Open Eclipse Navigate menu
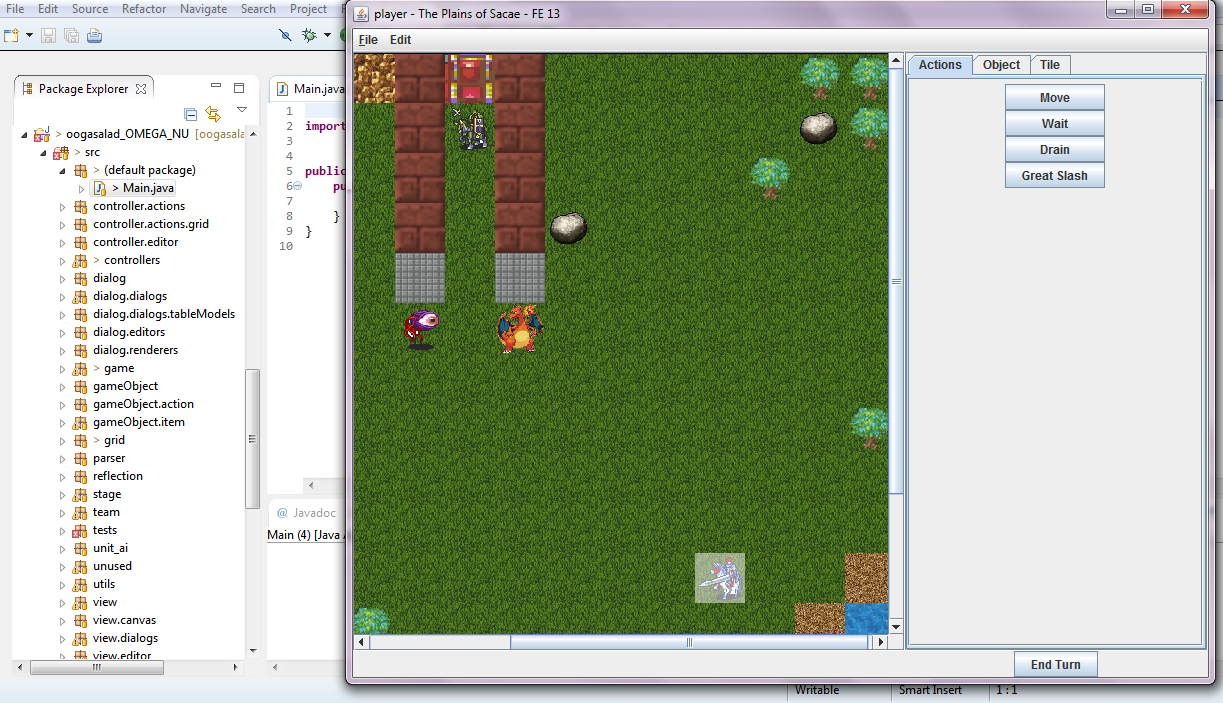The image size is (1223, 703). point(203,9)
